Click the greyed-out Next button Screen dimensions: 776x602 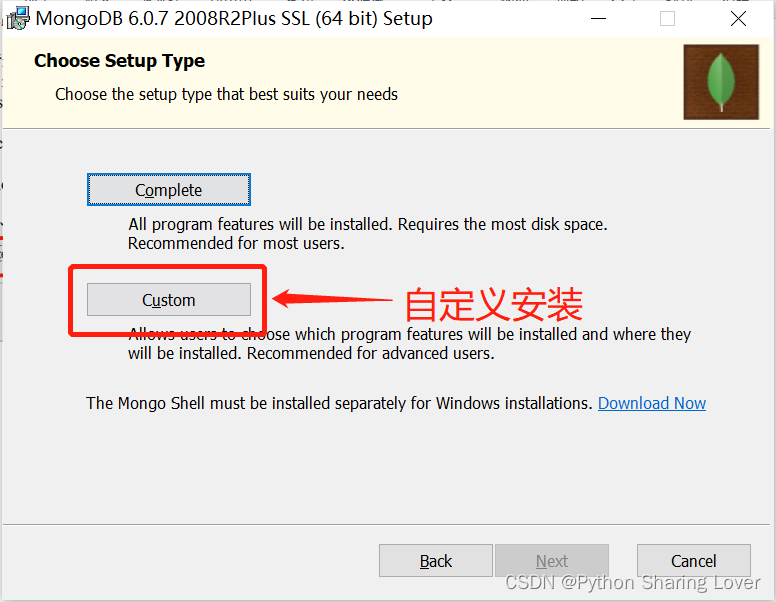coord(552,561)
